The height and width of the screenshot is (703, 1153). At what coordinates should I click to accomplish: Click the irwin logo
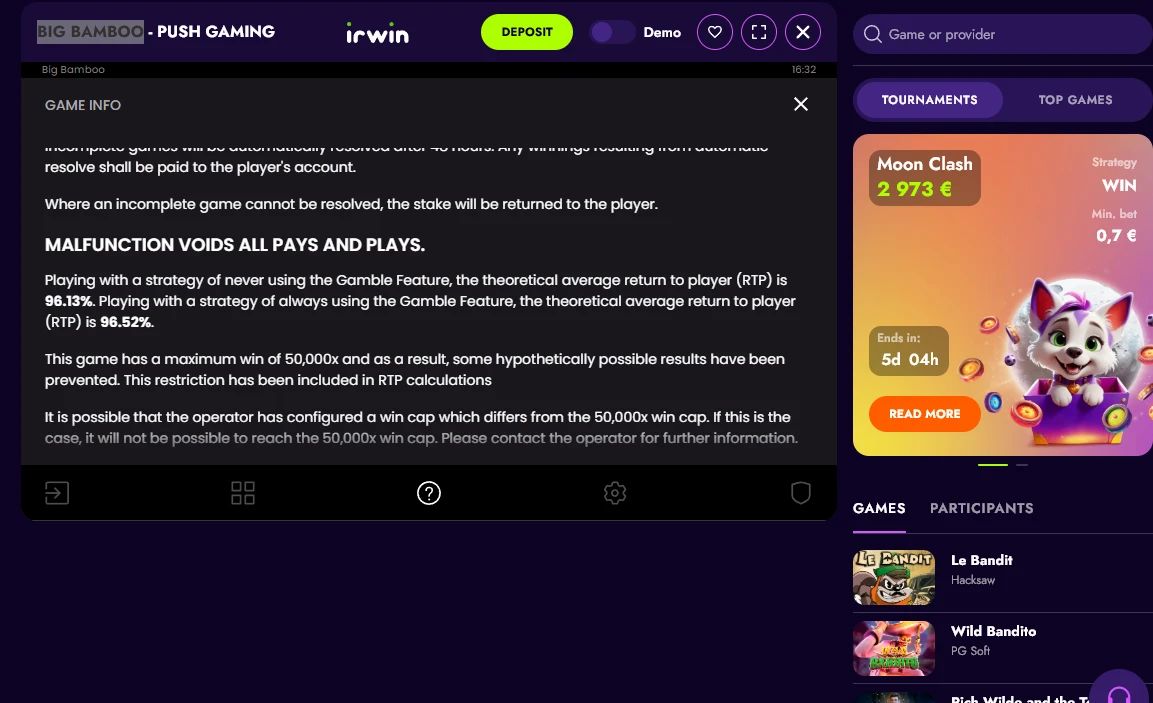coord(377,32)
